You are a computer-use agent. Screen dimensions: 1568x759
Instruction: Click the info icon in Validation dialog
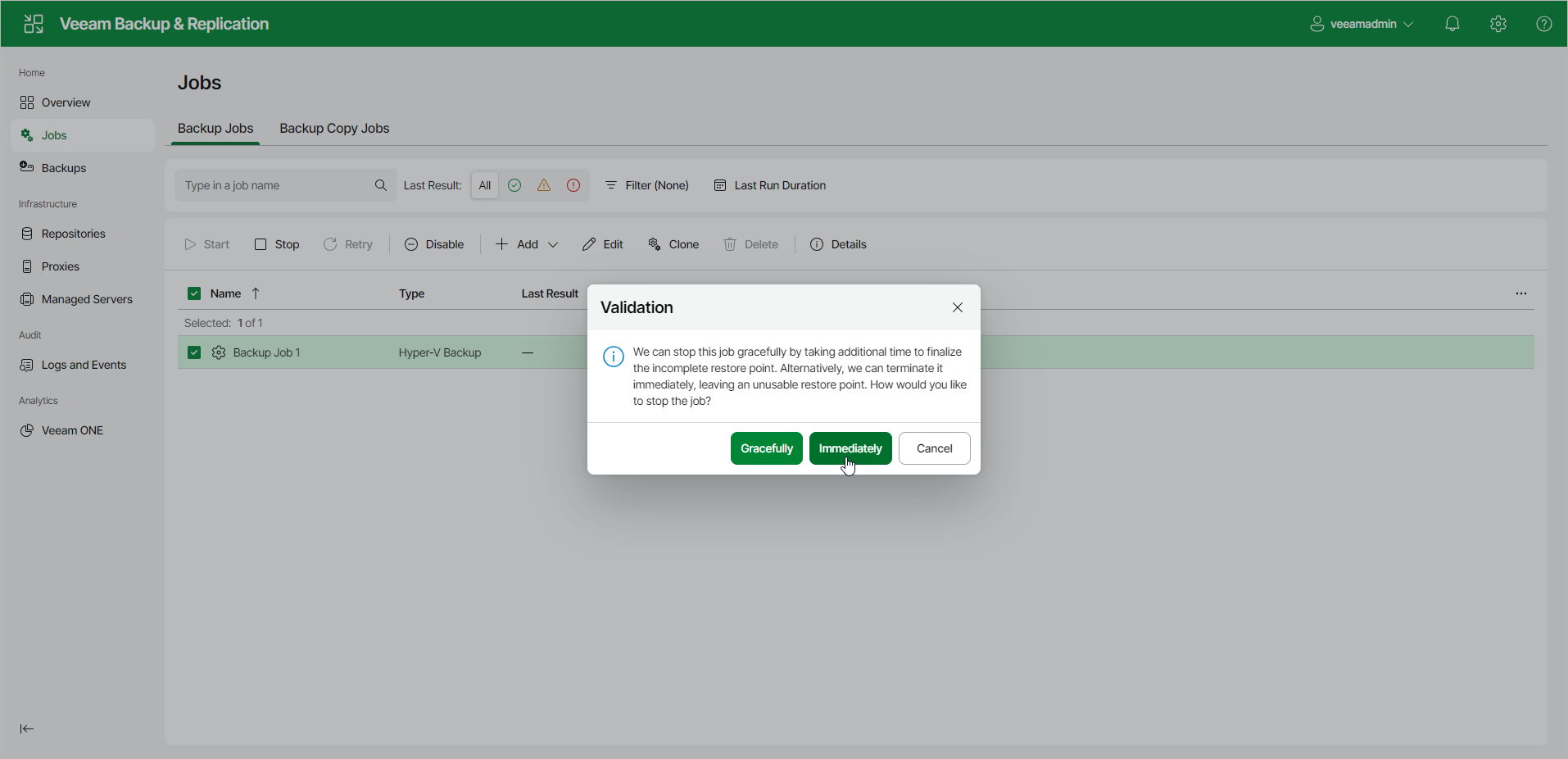pos(614,357)
